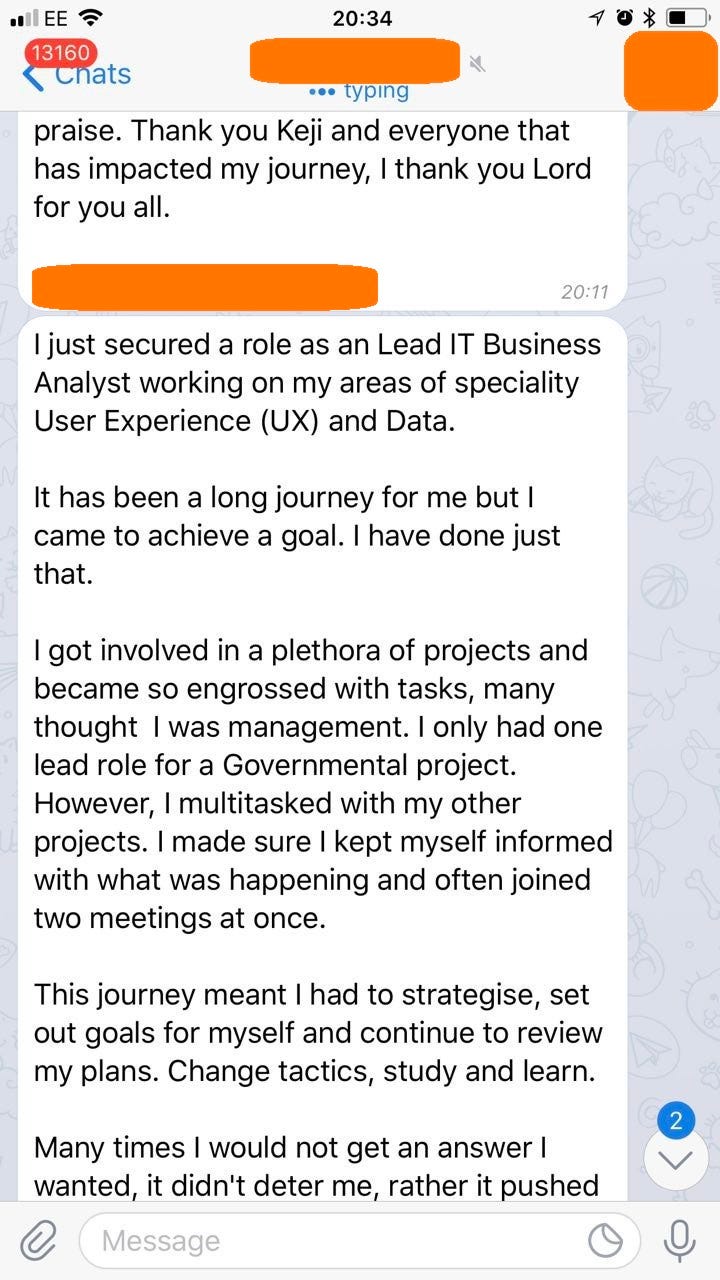Open the sticker panel icon in message box
Screen dimensions: 720x1280
(605, 1242)
